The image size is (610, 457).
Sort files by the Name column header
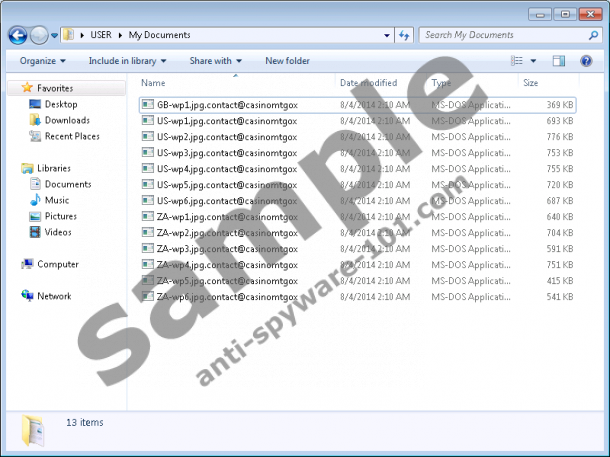[153, 83]
